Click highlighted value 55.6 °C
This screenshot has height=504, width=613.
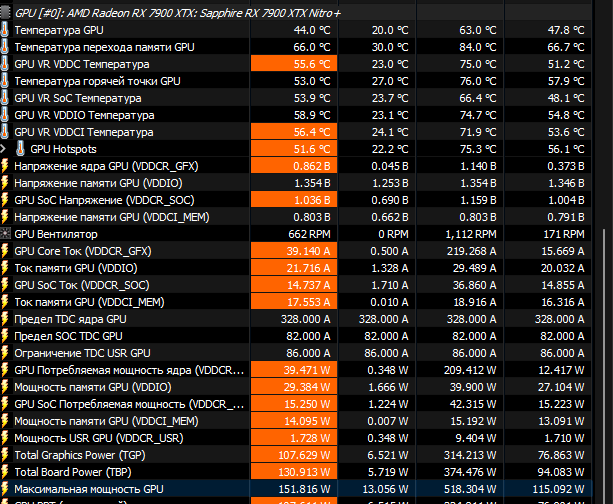click(294, 64)
